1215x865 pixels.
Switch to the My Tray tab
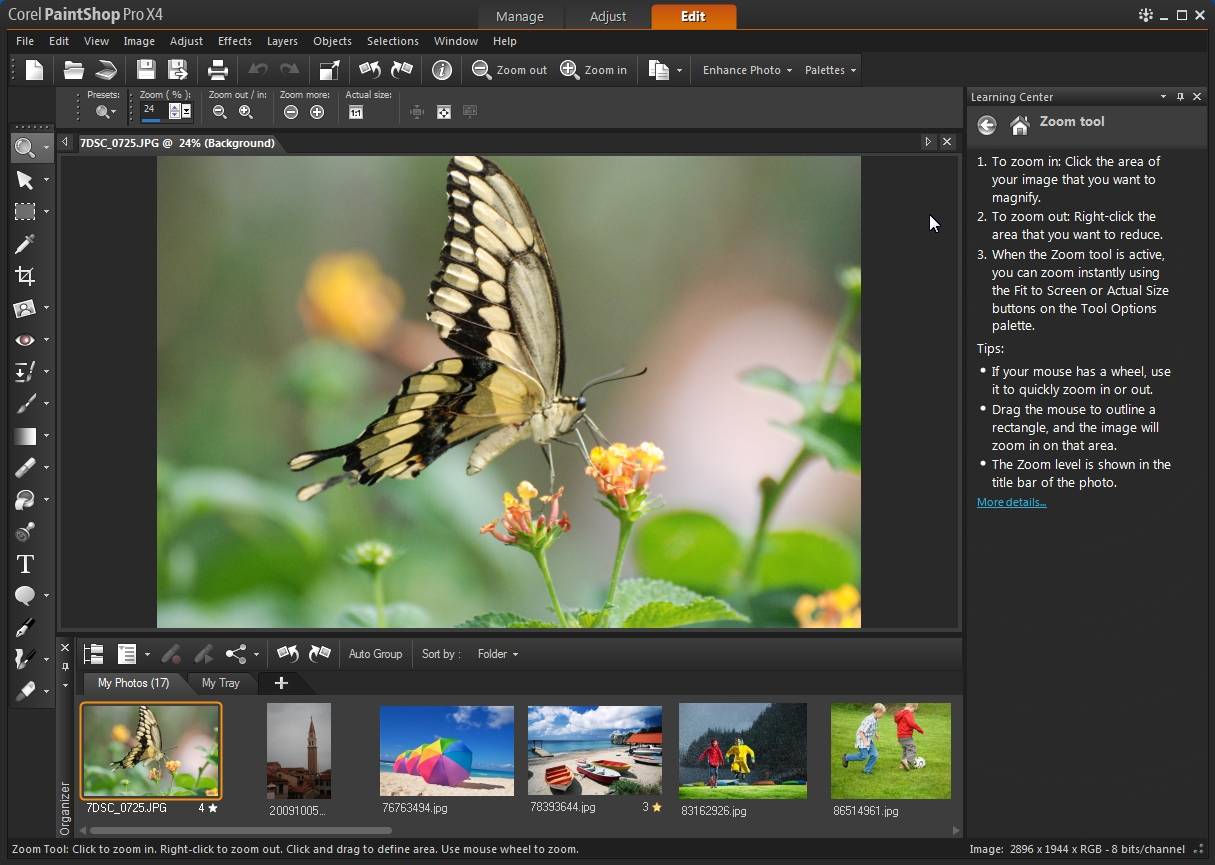coord(220,683)
